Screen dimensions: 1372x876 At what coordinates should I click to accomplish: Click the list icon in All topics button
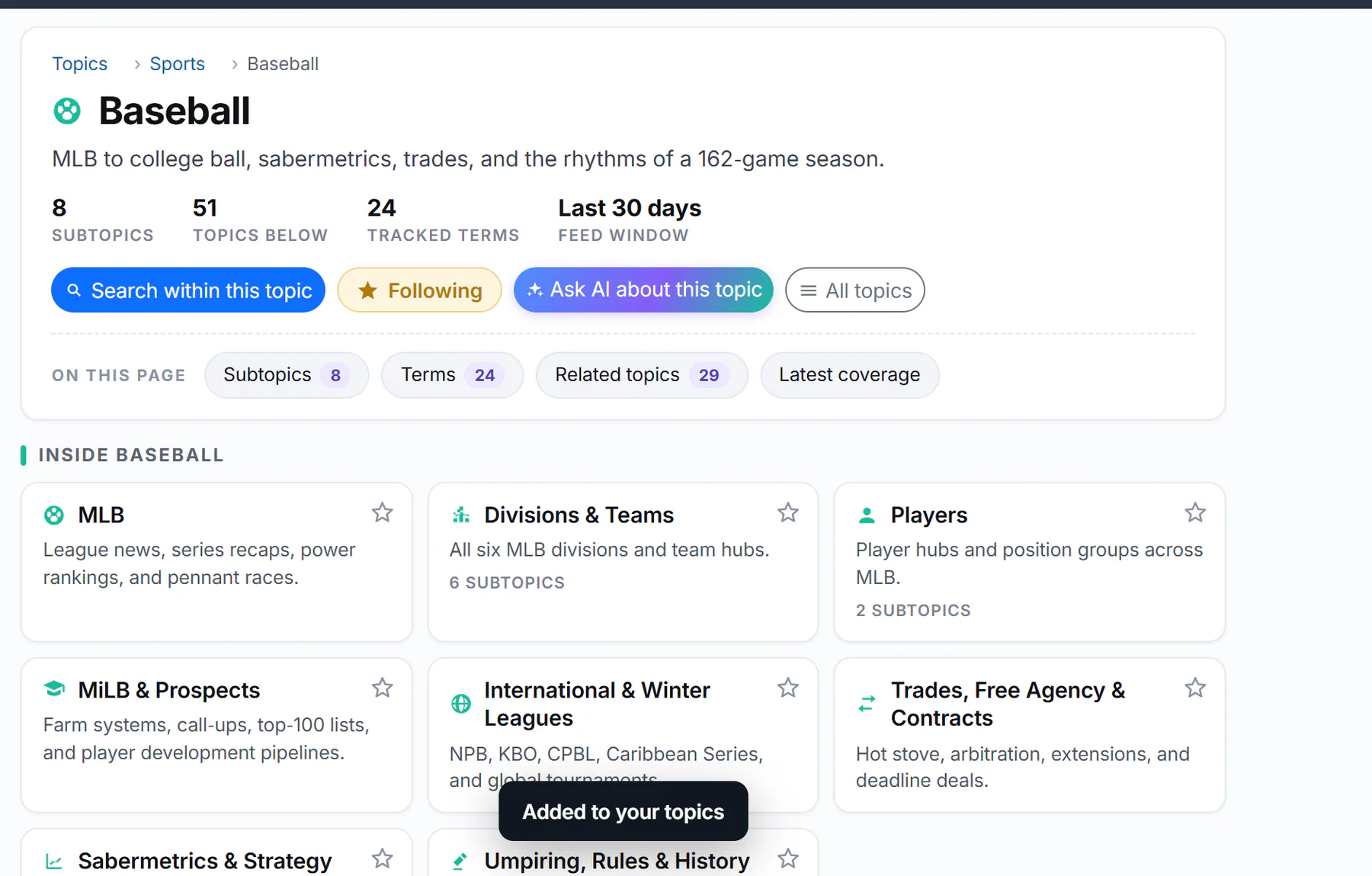pos(809,290)
